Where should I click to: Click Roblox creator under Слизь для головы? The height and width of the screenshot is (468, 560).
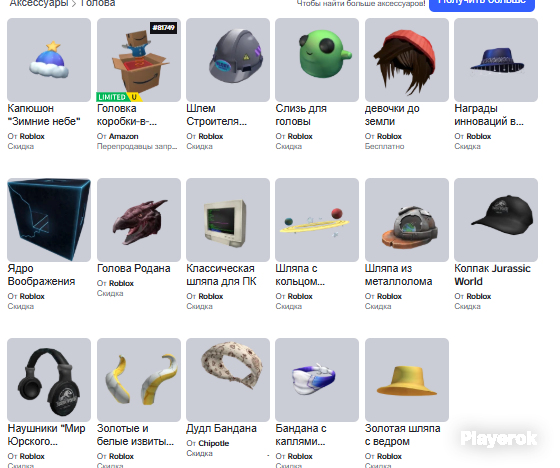[x=300, y=136]
